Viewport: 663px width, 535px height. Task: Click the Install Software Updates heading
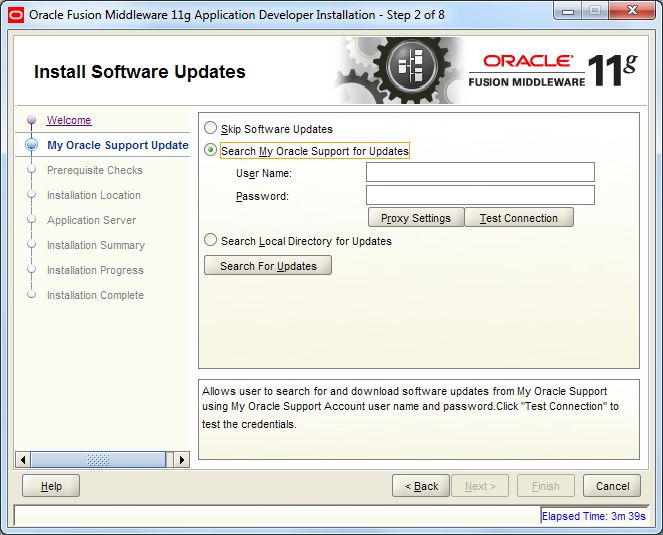click(x=140, y=71)
